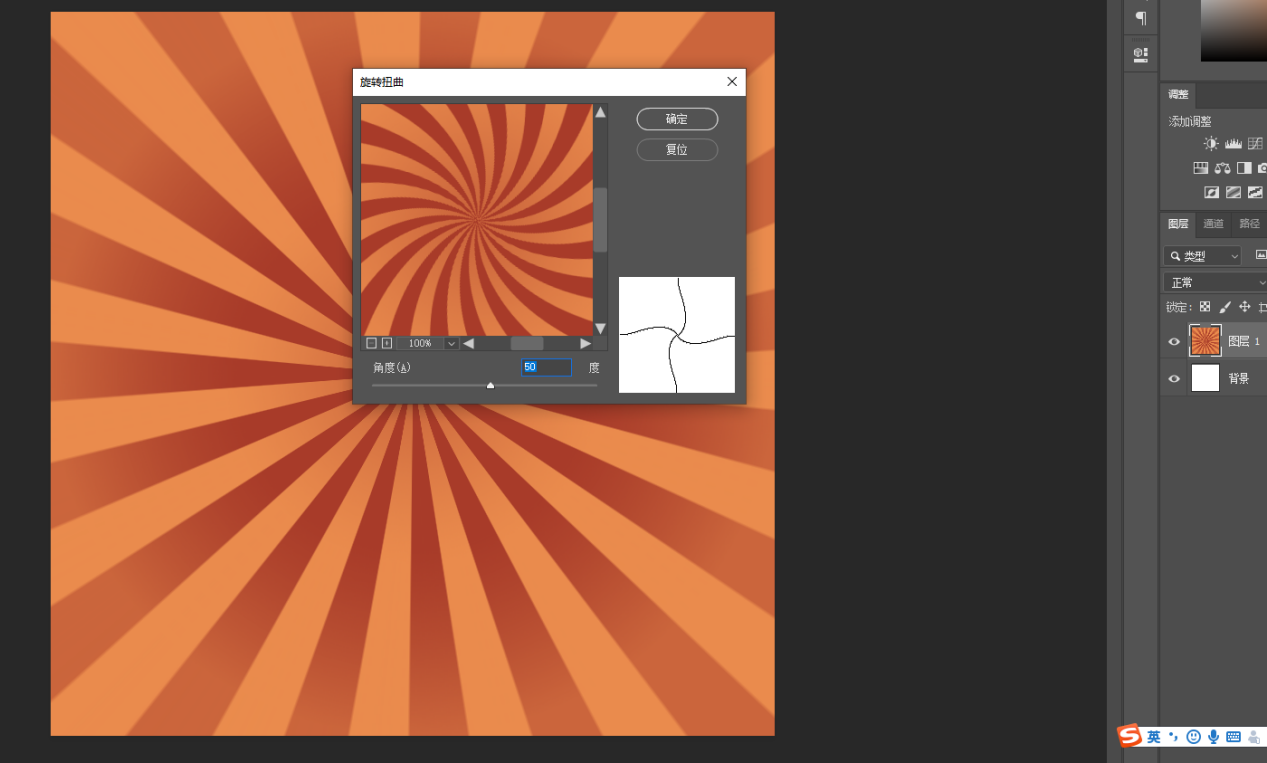Image resolution: width=1267 pixels, height=763 pixels.
Task: Click the preview horizontal scrollbar thumb
Action: [527, 343]
